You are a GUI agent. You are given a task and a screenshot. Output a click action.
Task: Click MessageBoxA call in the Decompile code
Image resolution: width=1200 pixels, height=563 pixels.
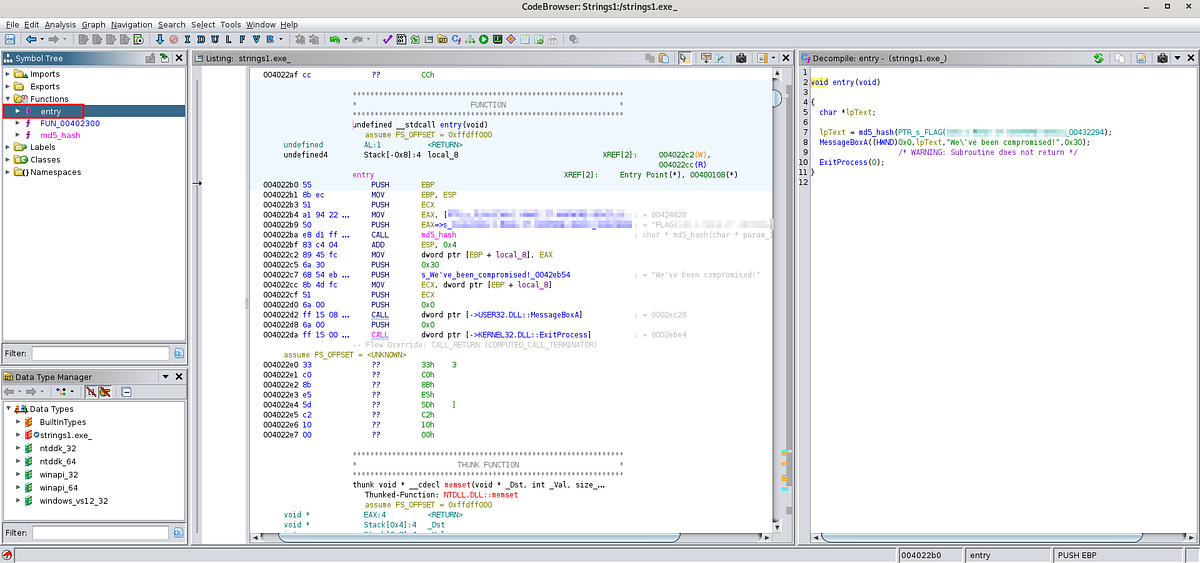tap(846, 142)
